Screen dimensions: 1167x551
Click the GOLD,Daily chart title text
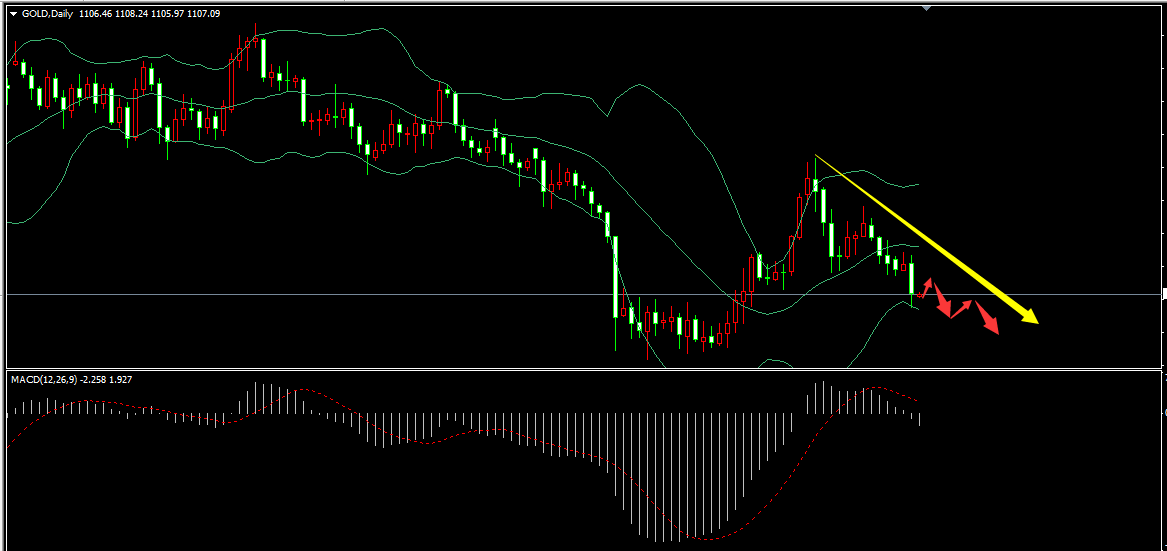pos(46,13)
